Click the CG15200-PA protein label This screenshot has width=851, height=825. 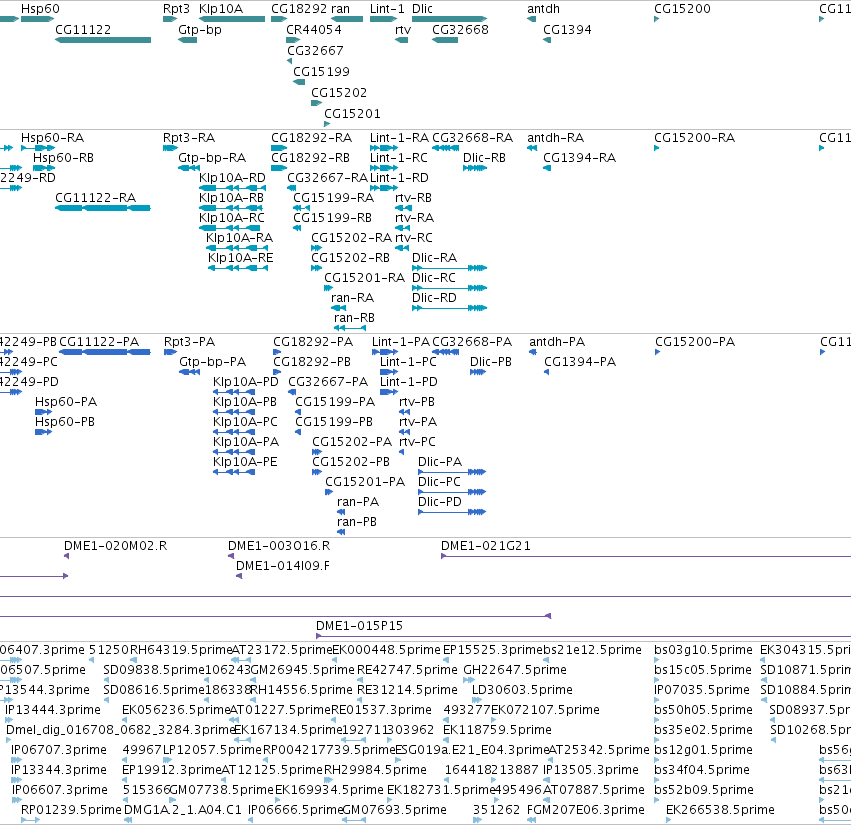pos(695,341)
